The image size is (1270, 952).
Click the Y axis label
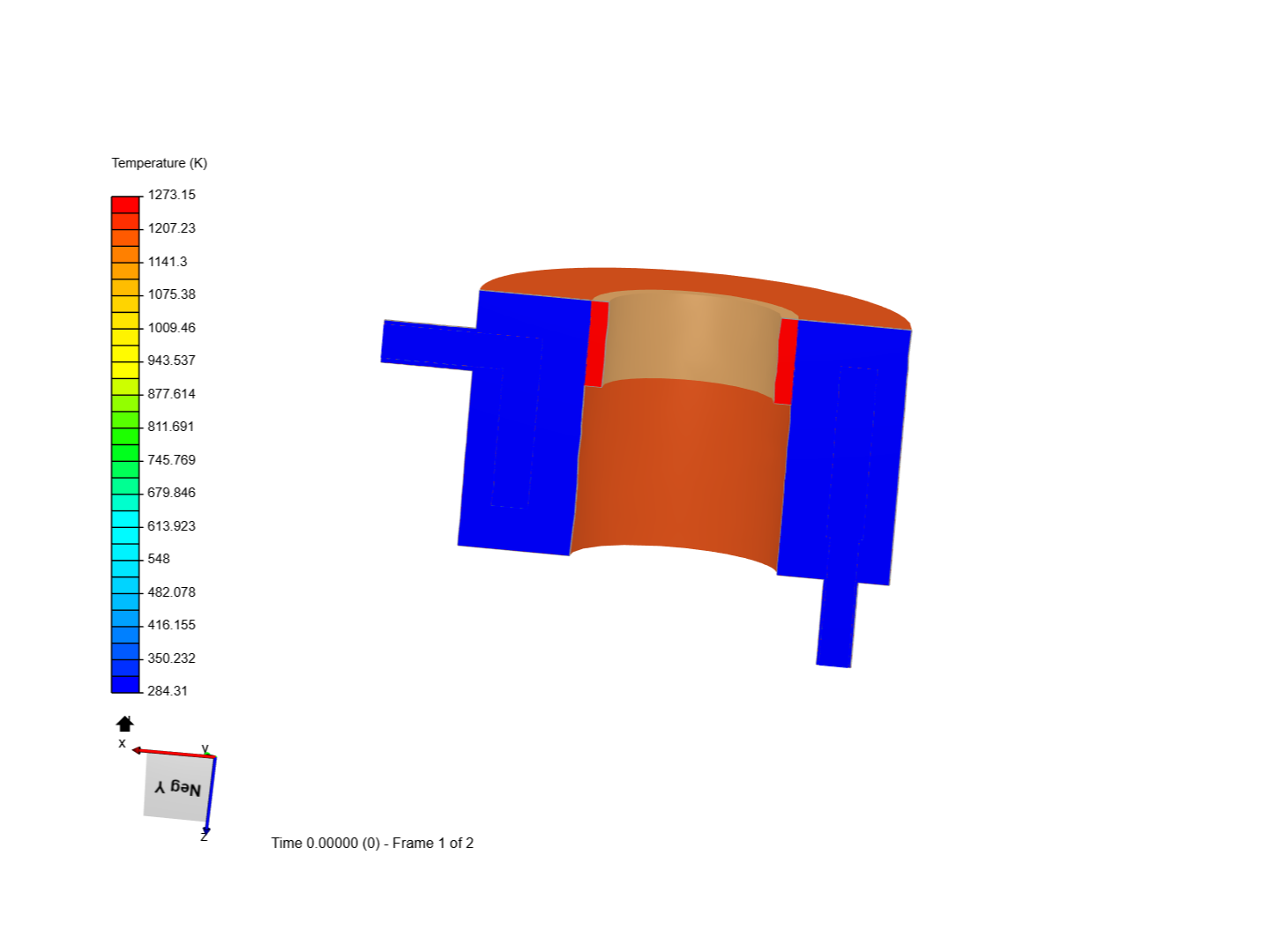point(204,748)
